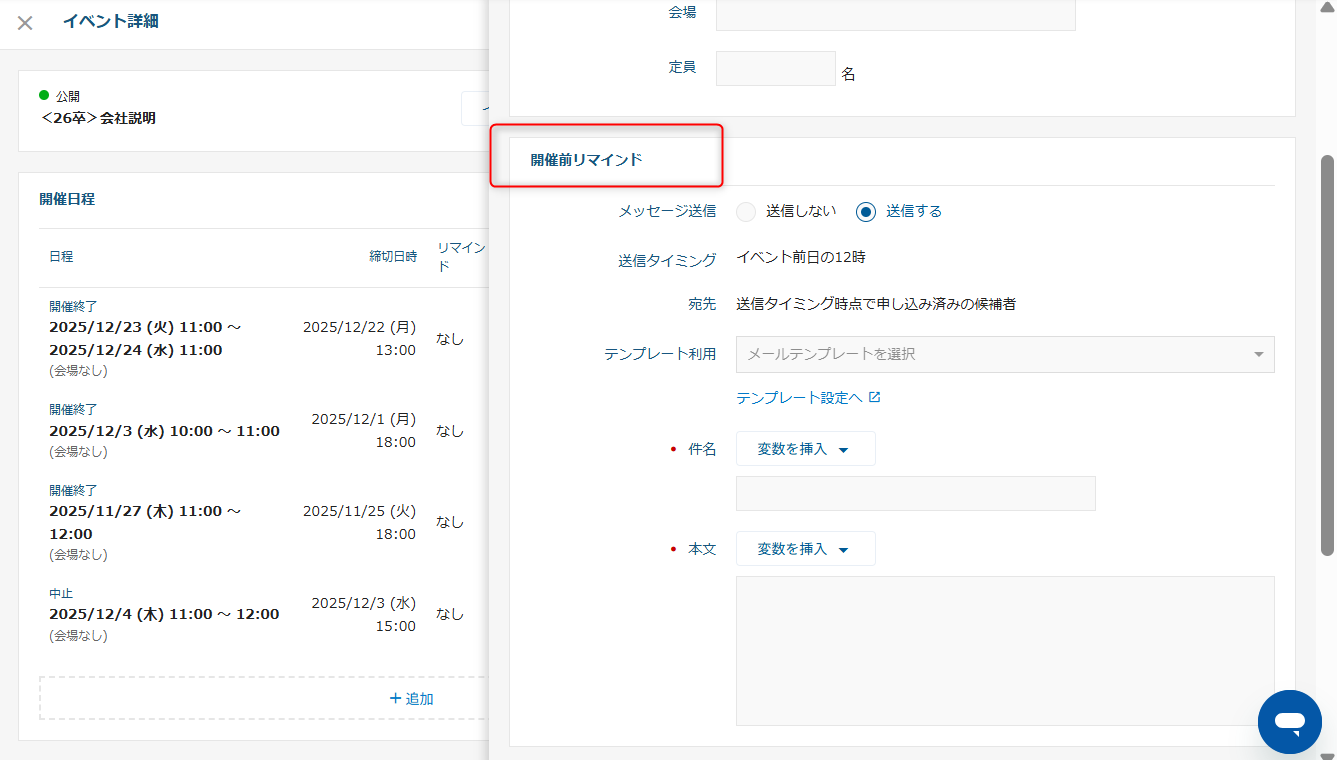Open the chat support bubble icon
This screenshot has width=1337, height=760.
1290,721
